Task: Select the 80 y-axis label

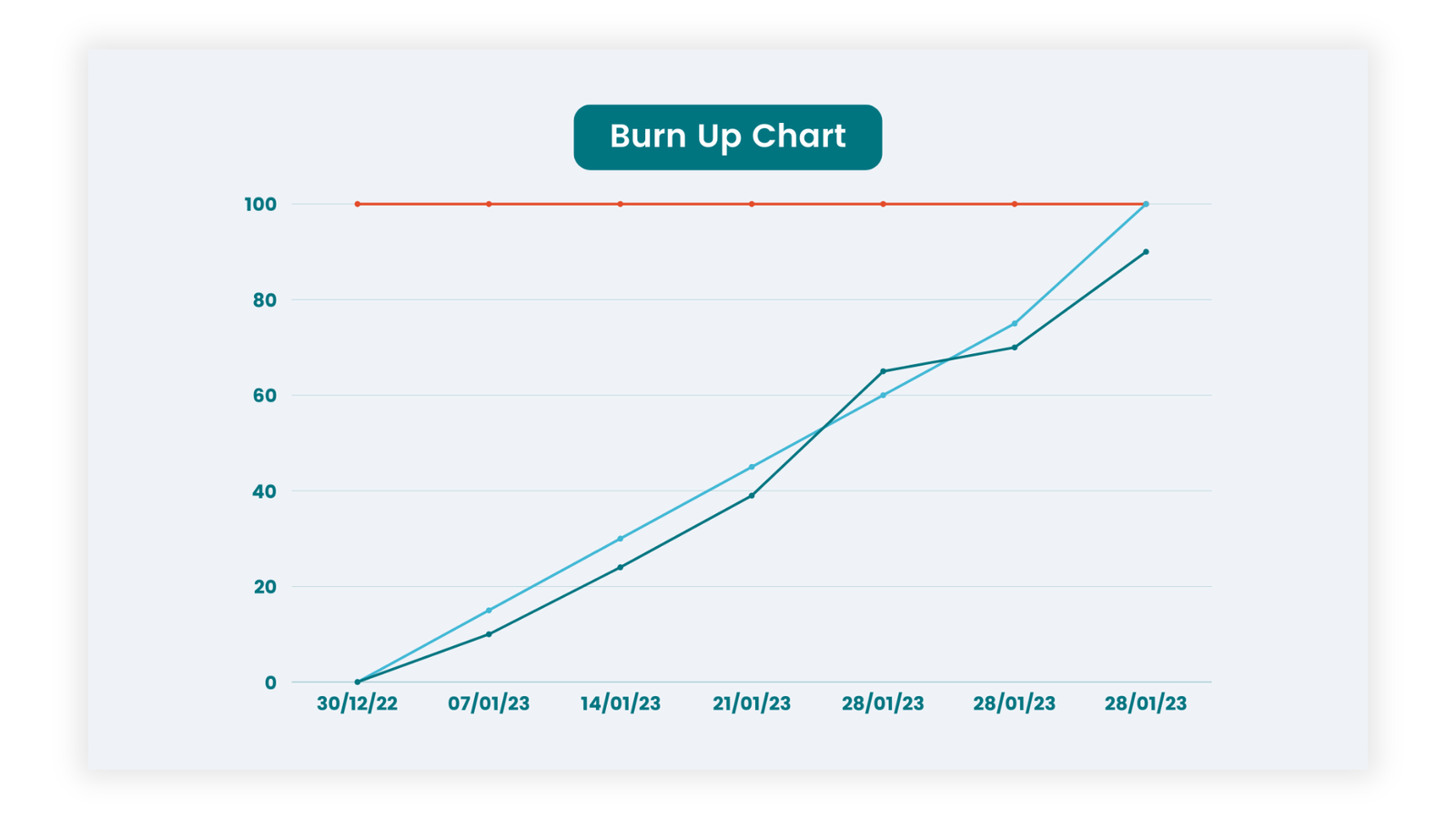Action: (264, 300)
